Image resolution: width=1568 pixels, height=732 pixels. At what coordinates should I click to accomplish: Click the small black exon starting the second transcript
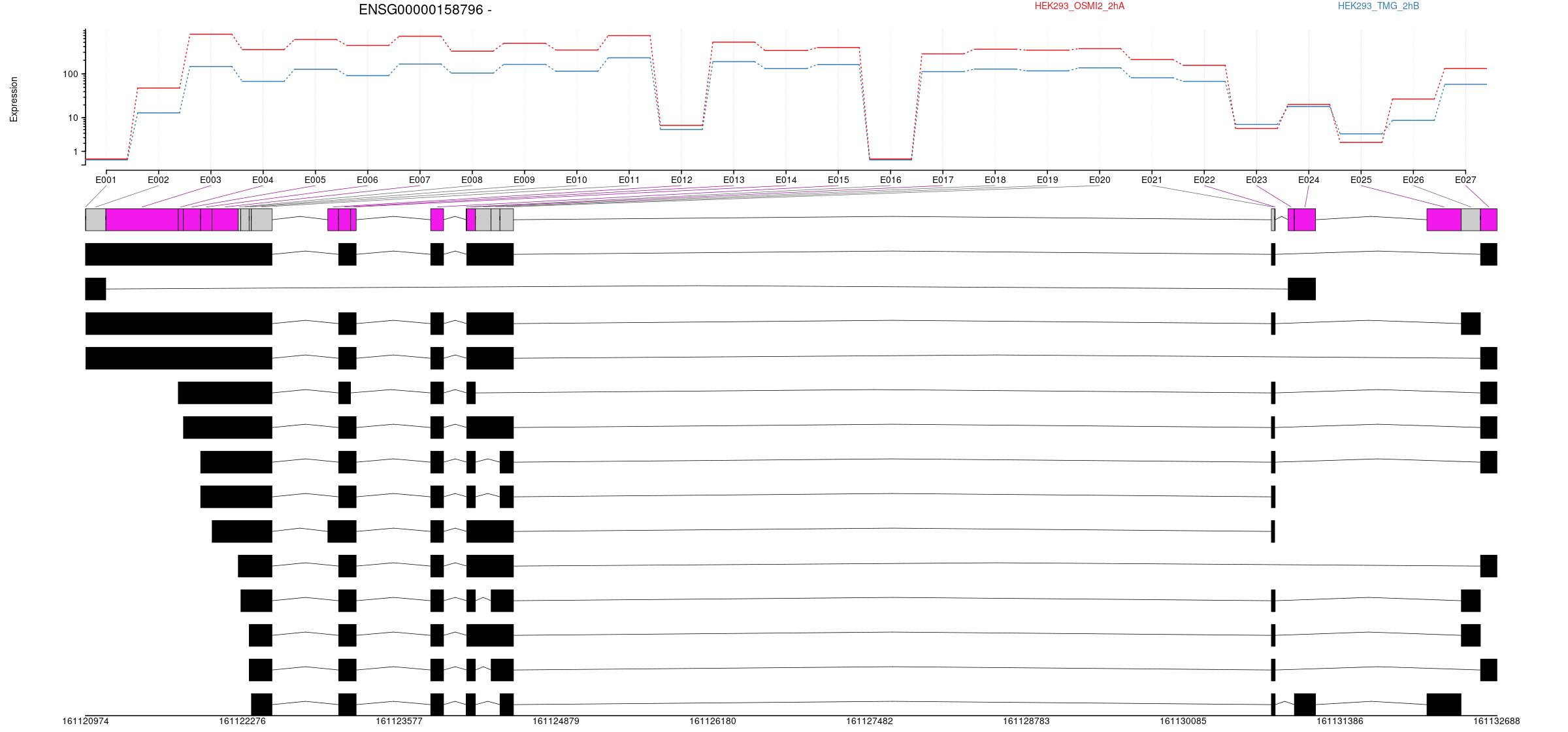click(95, 289)
